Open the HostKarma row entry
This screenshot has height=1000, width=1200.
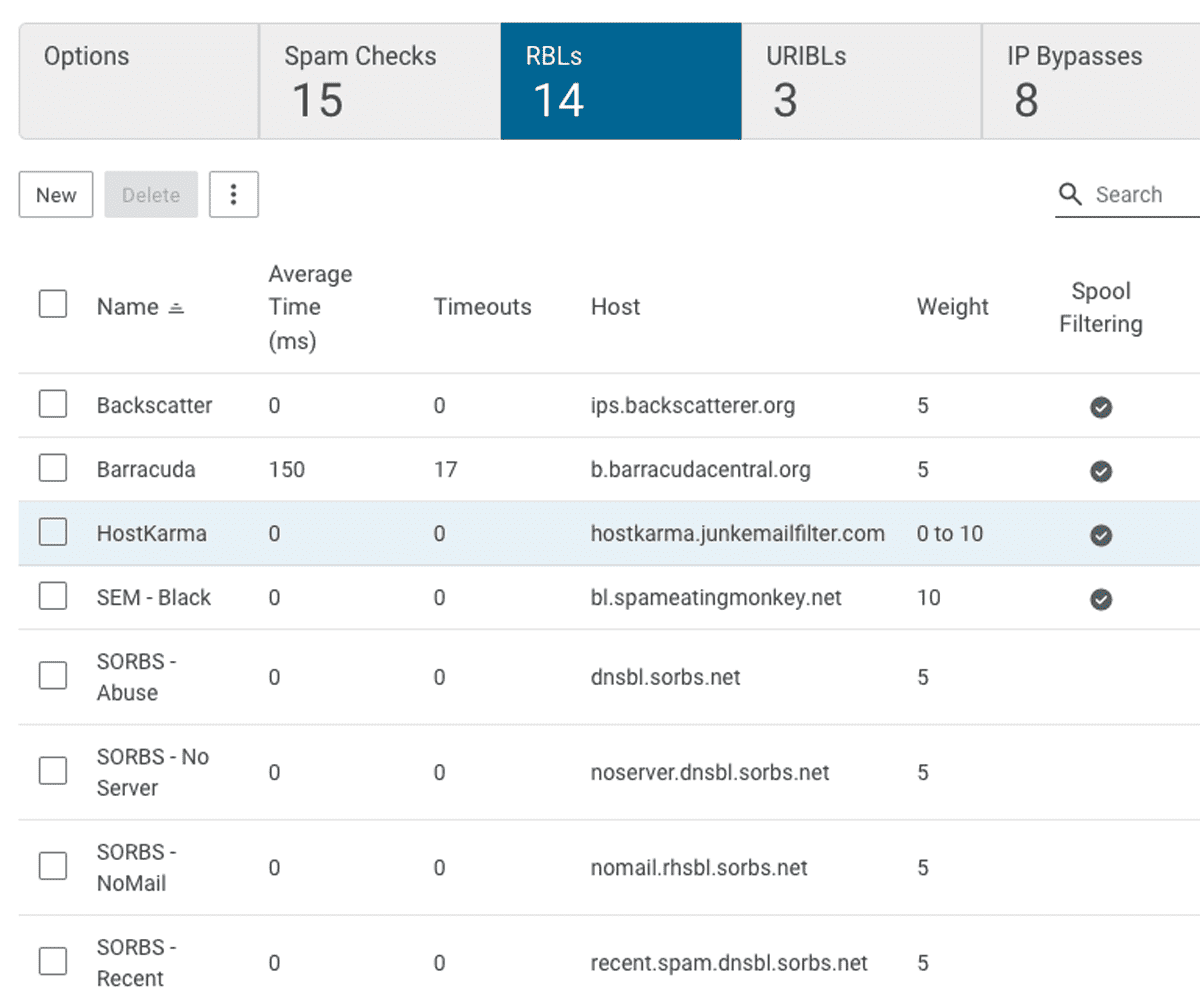pos(152,534)
